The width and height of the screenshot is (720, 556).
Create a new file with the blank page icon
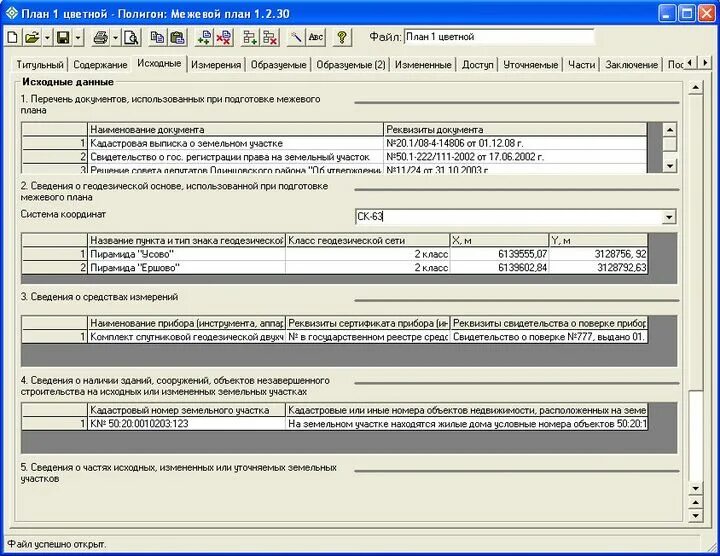[12, 37]
